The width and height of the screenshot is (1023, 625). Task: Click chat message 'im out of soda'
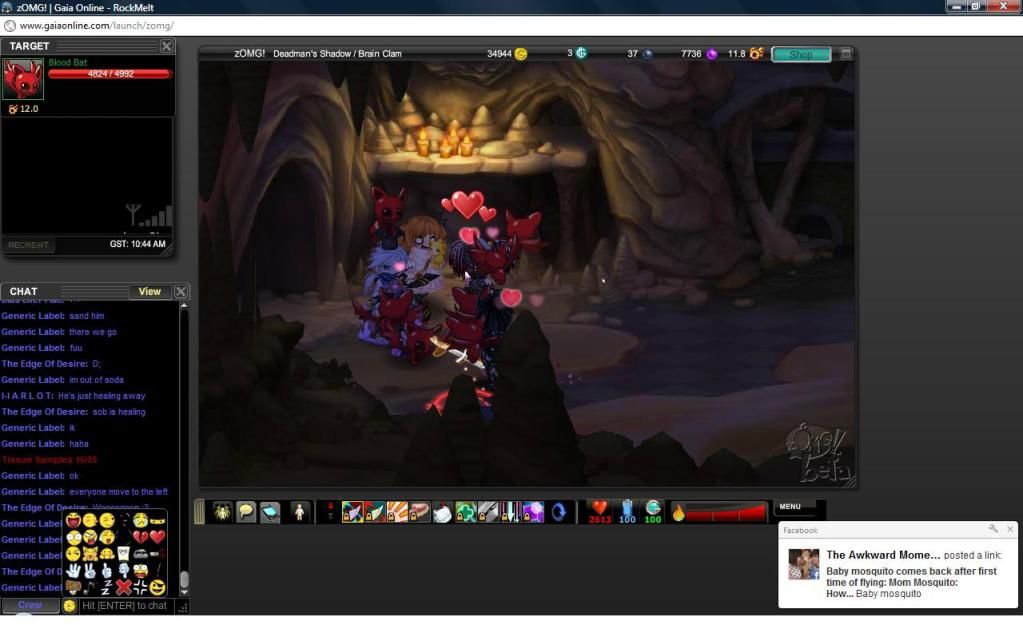96,380
